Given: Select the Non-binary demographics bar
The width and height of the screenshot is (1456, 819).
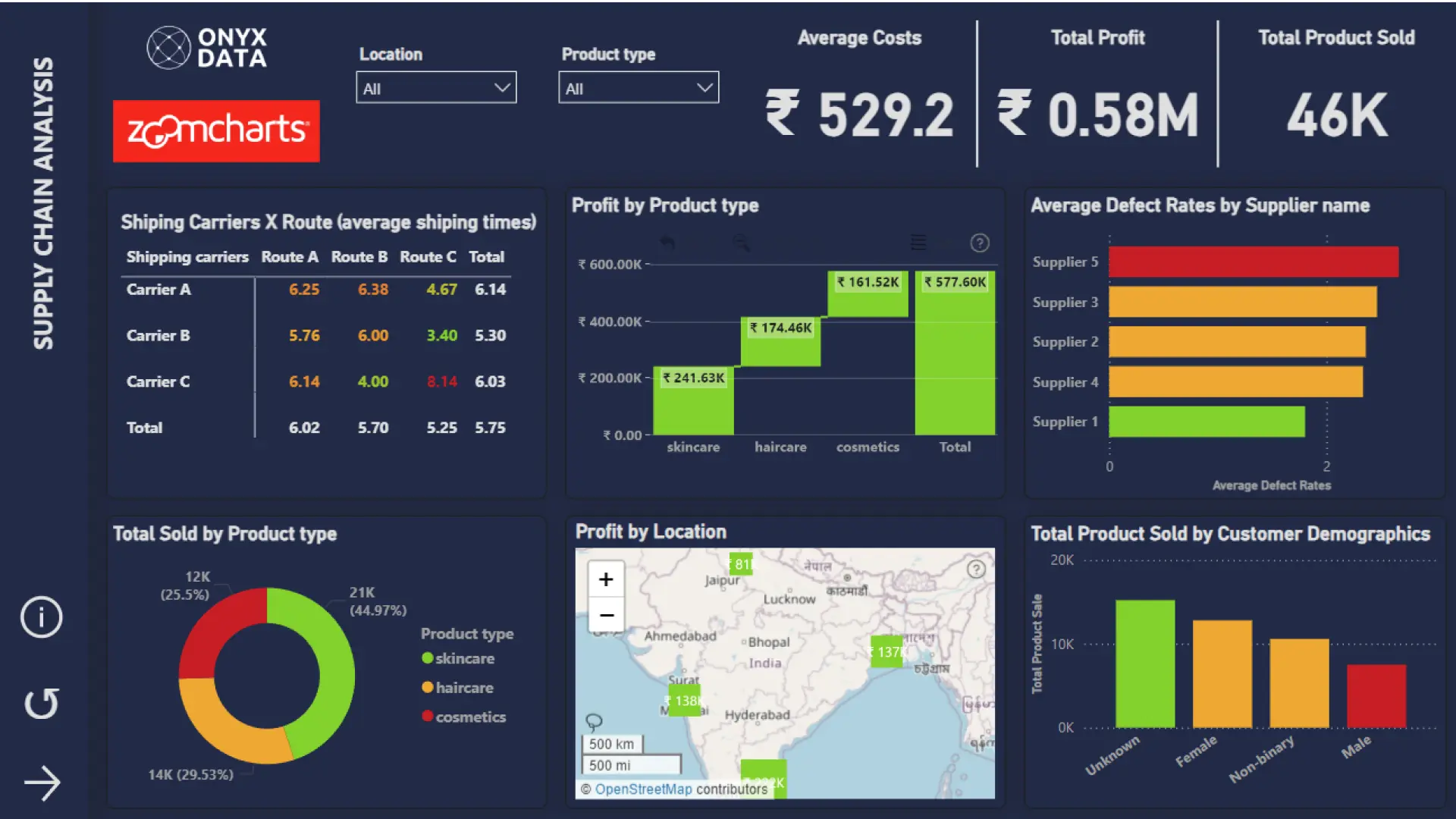Looking at the screenshot, I should coord(1299,683).
